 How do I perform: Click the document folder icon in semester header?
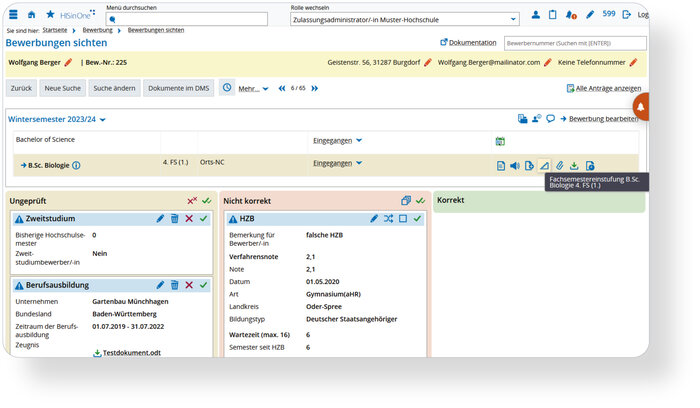[522, 119]
